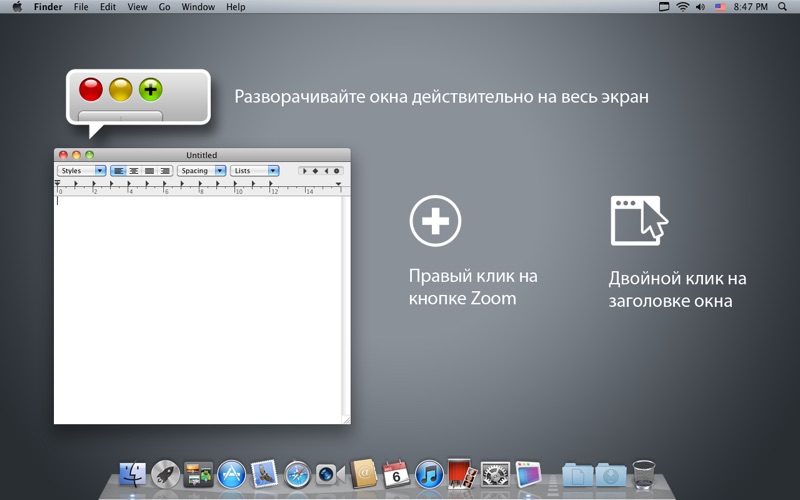Open the Address Book dock icon
This screenshot has width=800, height=500.
click(363, 474)
